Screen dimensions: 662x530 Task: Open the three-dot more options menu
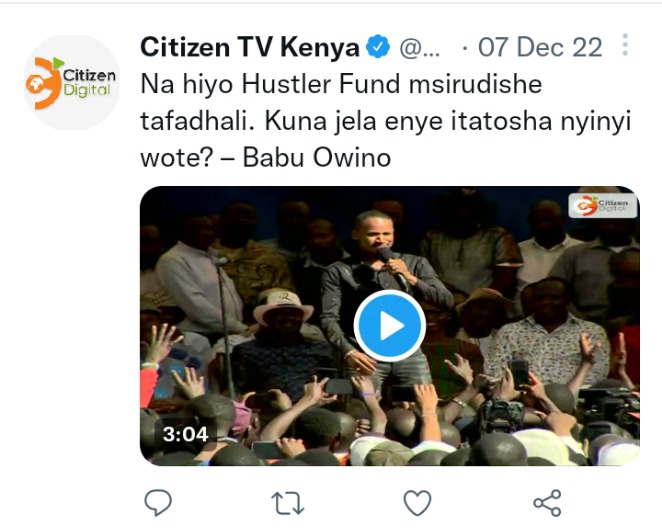(x=625, y=45)
